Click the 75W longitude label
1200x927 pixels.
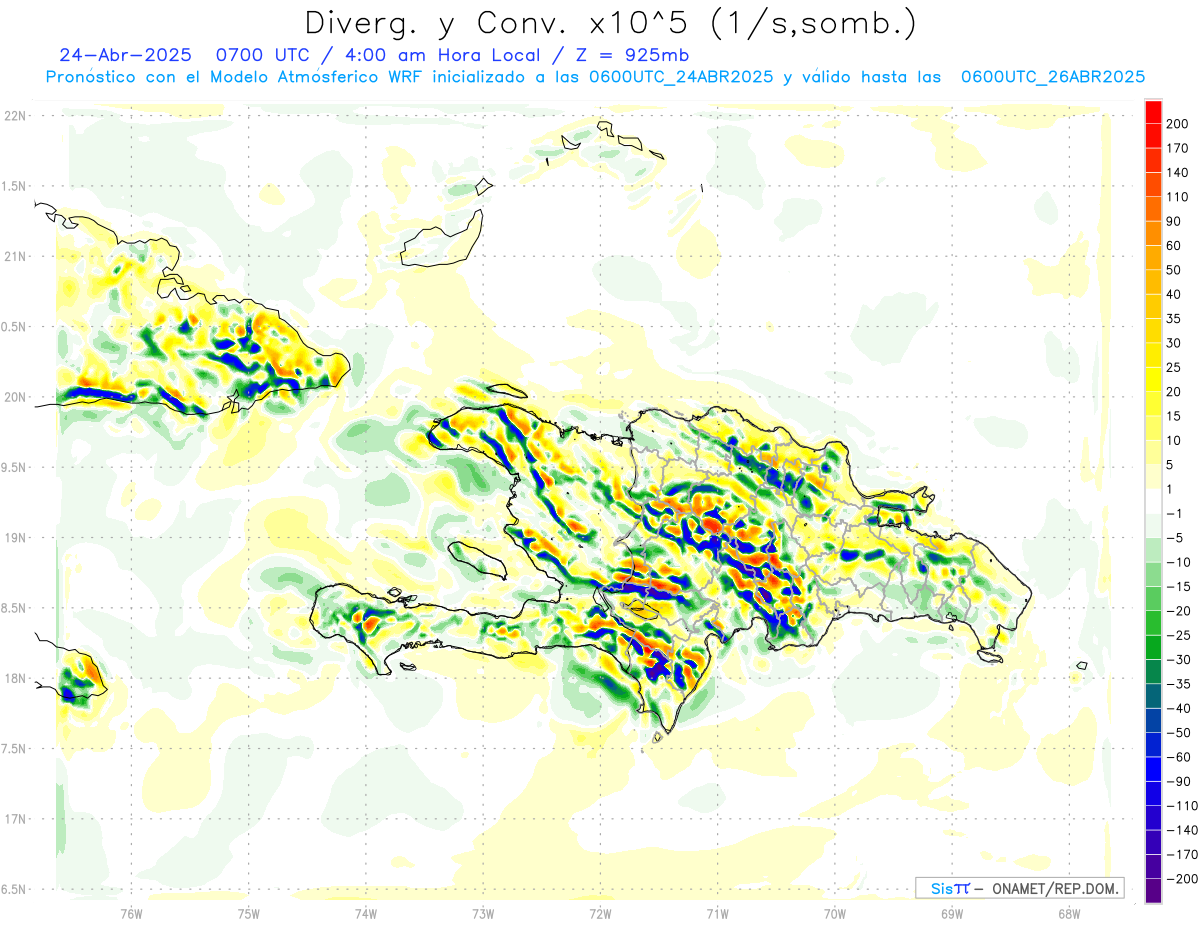[249, 913]
